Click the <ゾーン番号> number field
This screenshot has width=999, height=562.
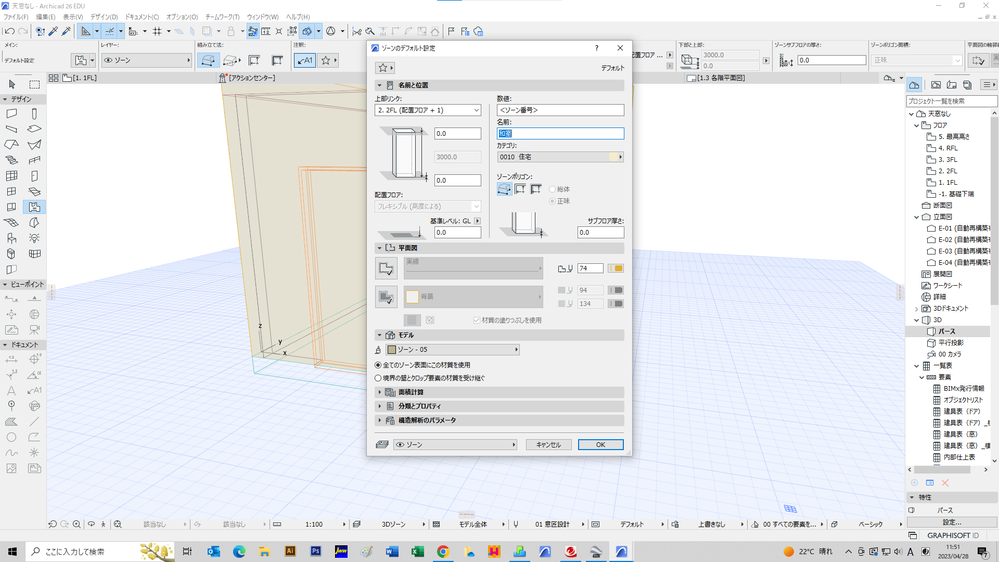click(x=561, y=110)
